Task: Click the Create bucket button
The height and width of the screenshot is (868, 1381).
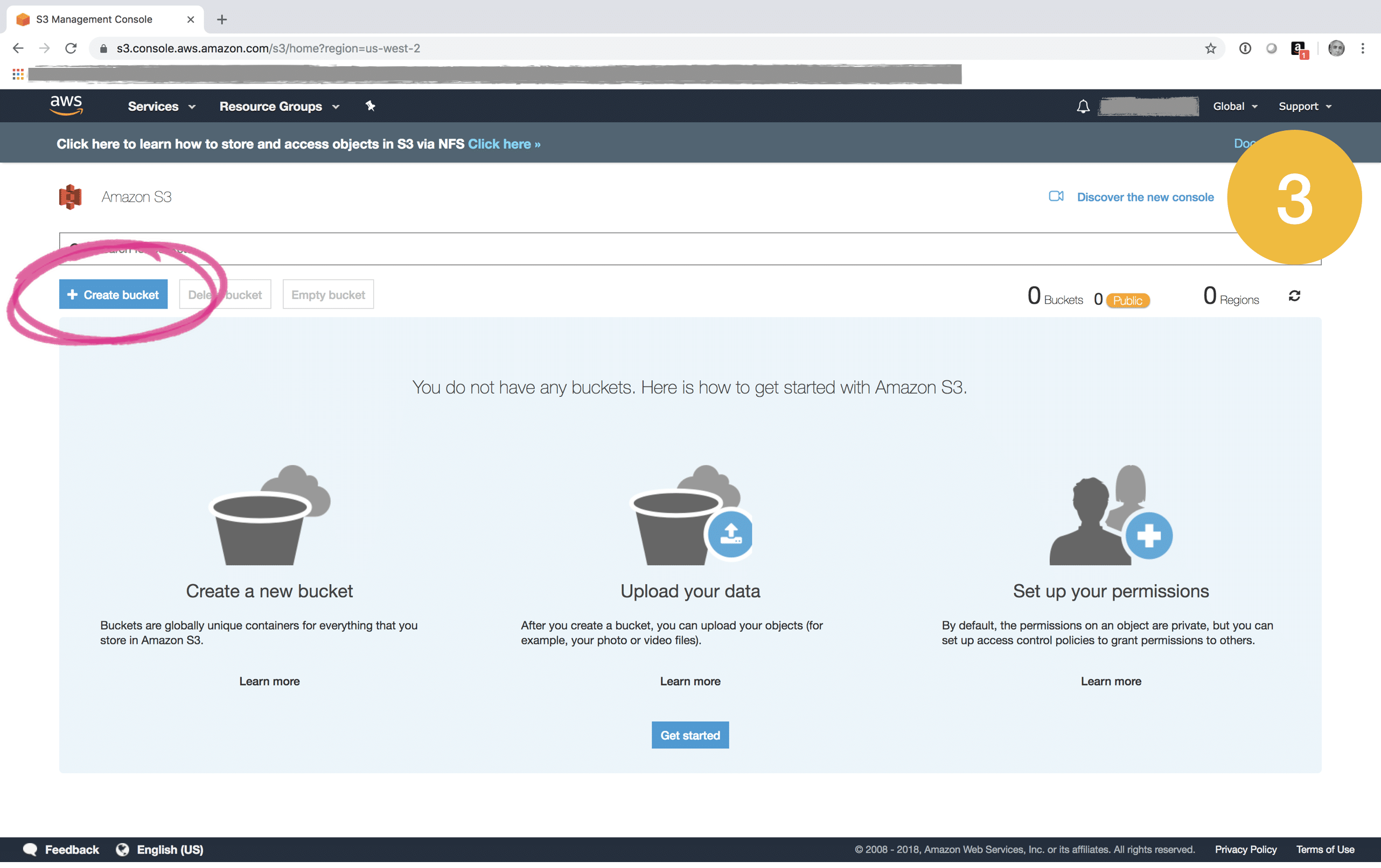Action: pyautogui.click(x=113, y=294)
